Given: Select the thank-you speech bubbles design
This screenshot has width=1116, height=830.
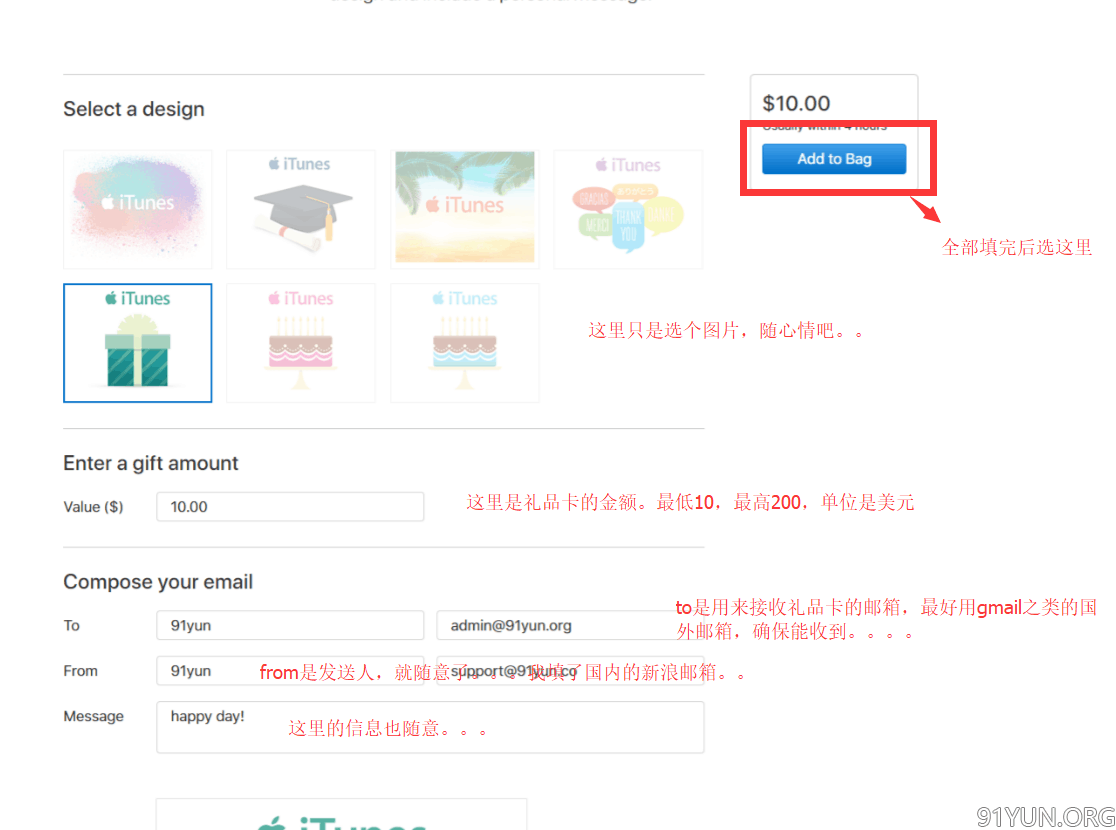Looking at the screenshot, I should click(x=628, y=209).
